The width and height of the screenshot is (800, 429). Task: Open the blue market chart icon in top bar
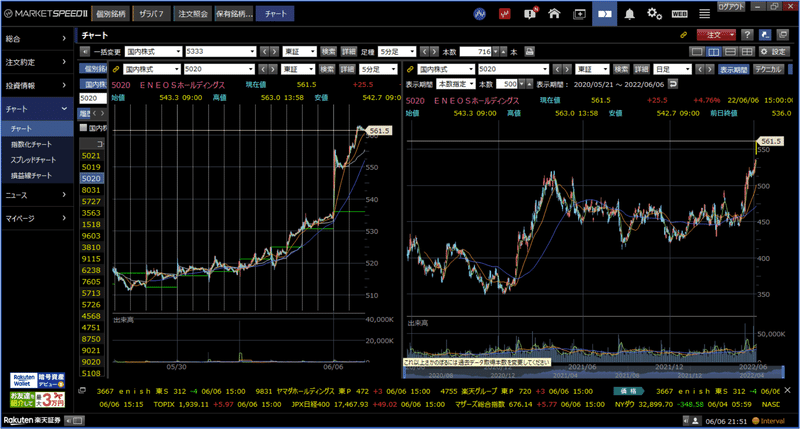click(x=480, y=14)
